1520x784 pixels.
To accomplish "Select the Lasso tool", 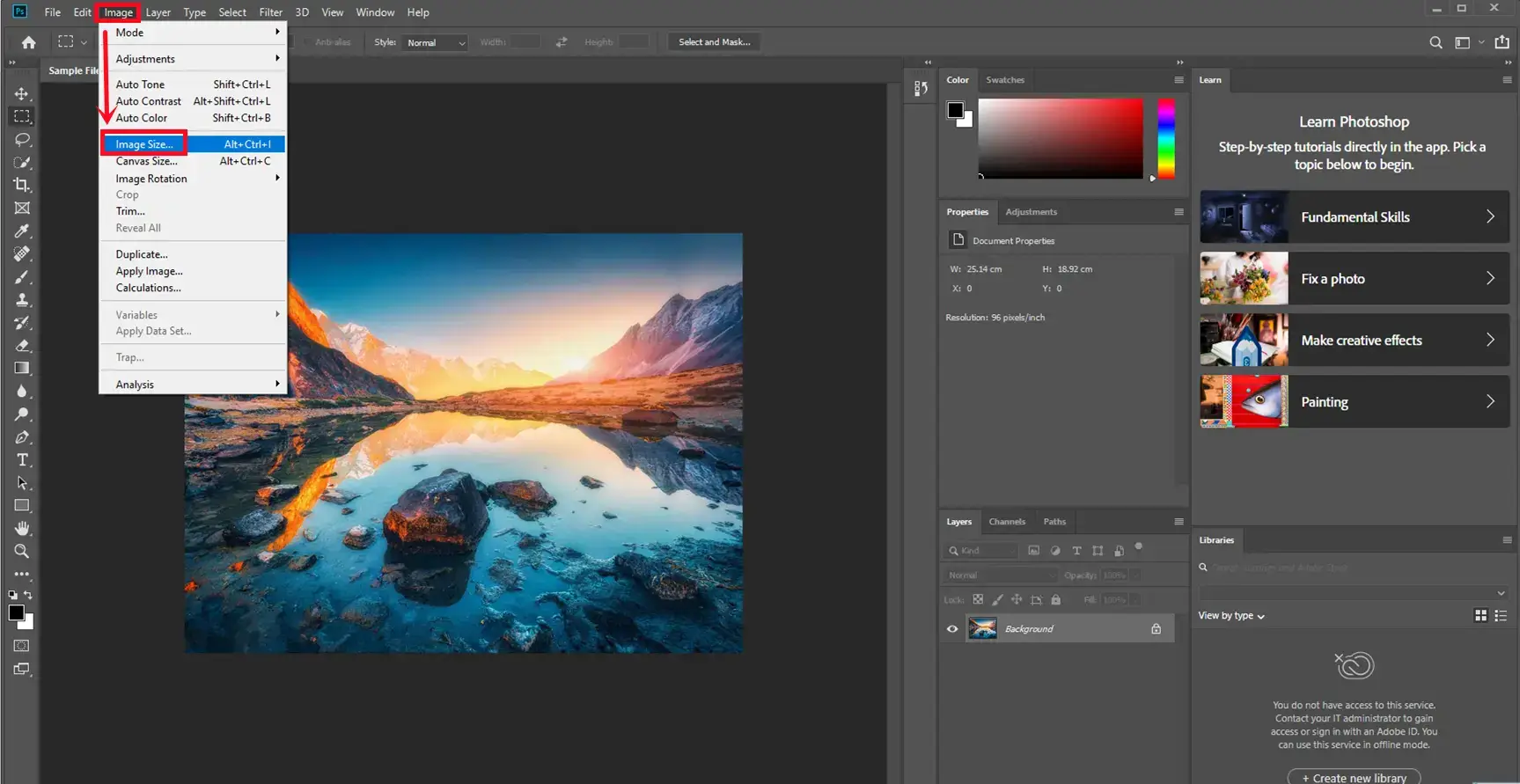I will 22,139.
